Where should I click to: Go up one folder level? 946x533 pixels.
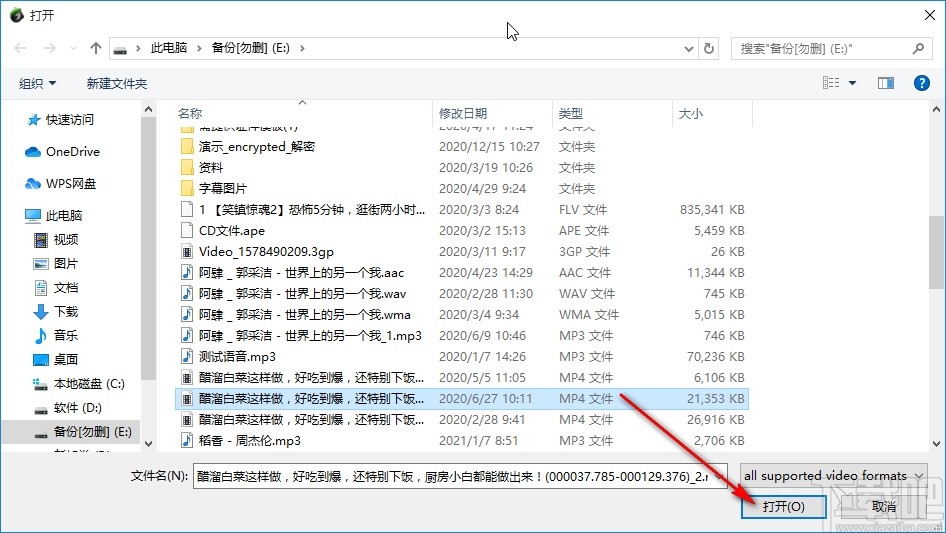click(95, 48)
